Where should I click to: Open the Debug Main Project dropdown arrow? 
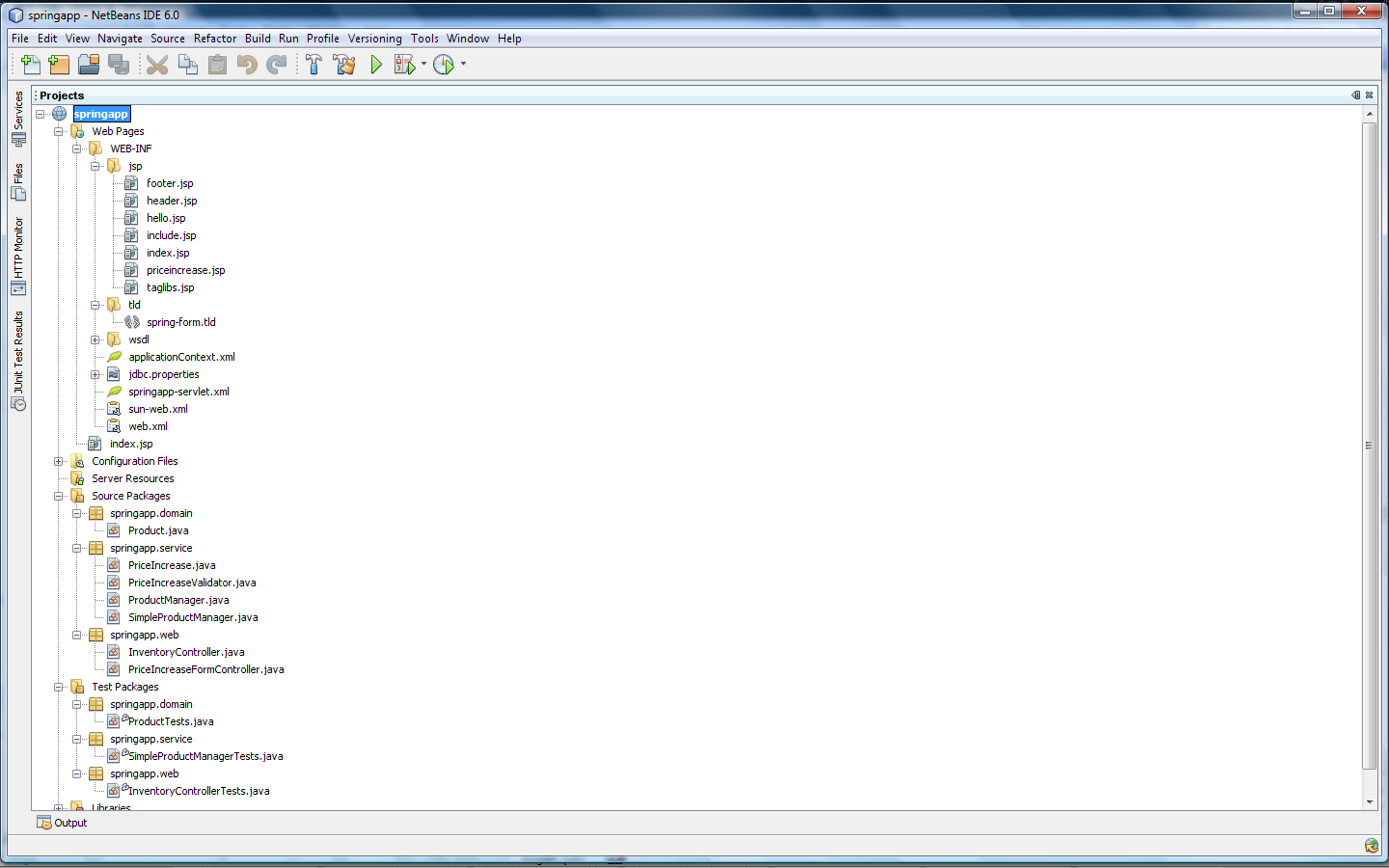click(423, 65)
